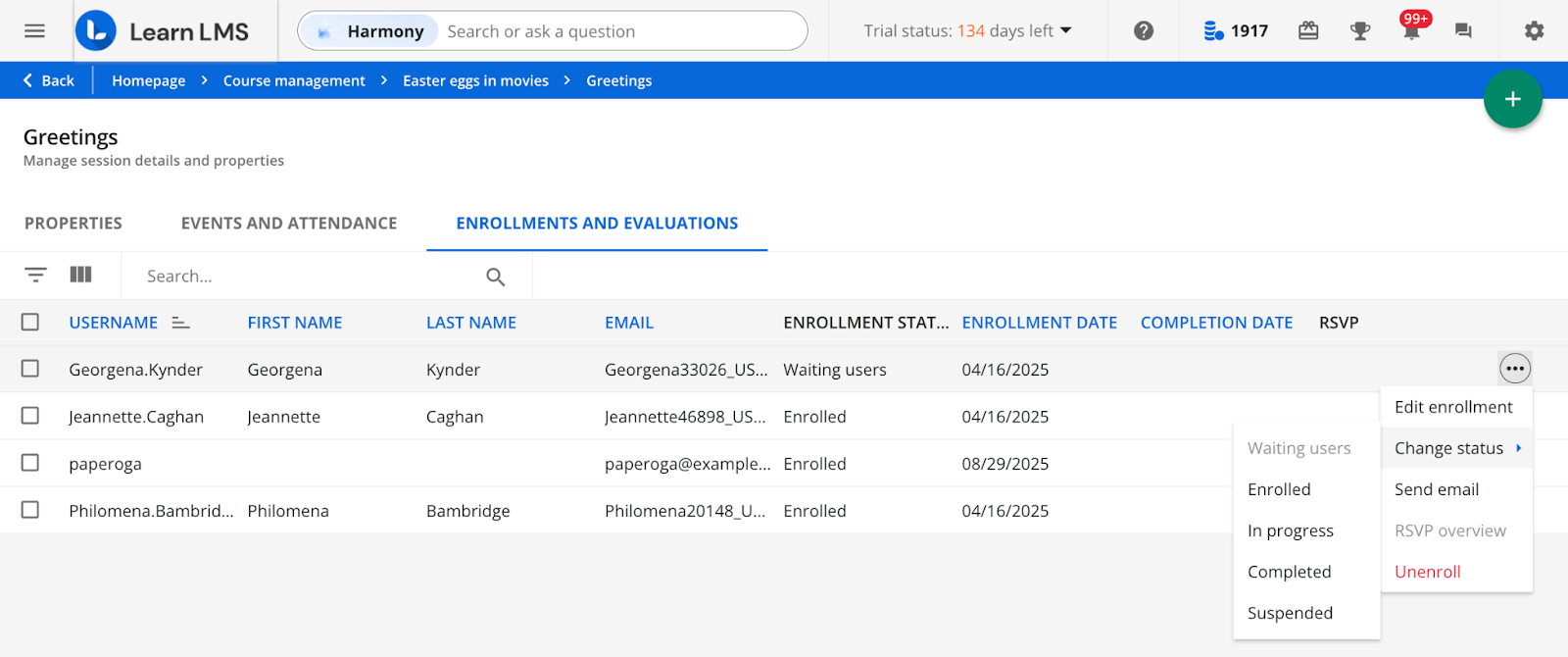Open the hamburger main menu
Screen dimensions: 1568x657
(34, 30)
